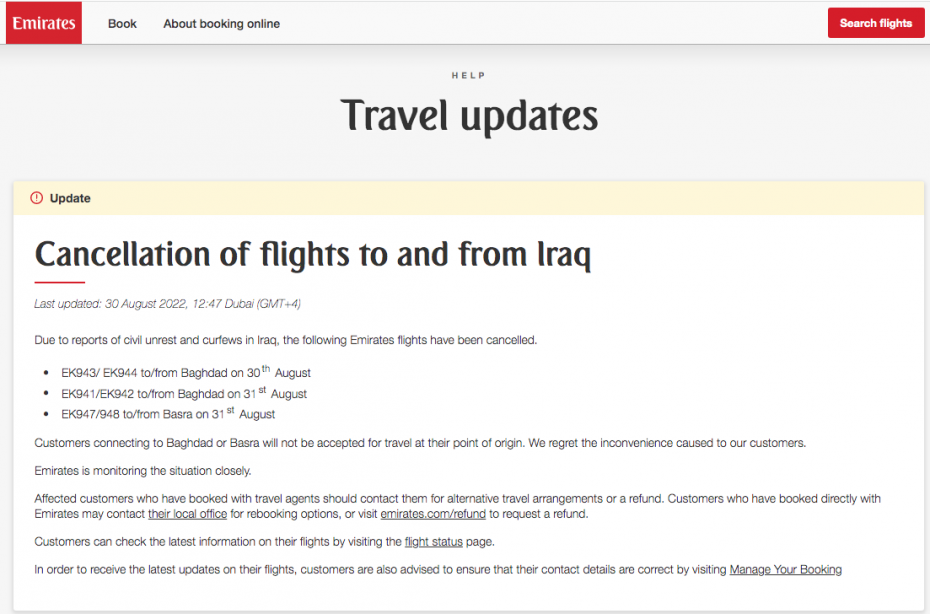Click the Travel updates page heading
Image resolution: width=930 pixels, height=614 pixels.
pyautogui.click(x=469, y=116)
